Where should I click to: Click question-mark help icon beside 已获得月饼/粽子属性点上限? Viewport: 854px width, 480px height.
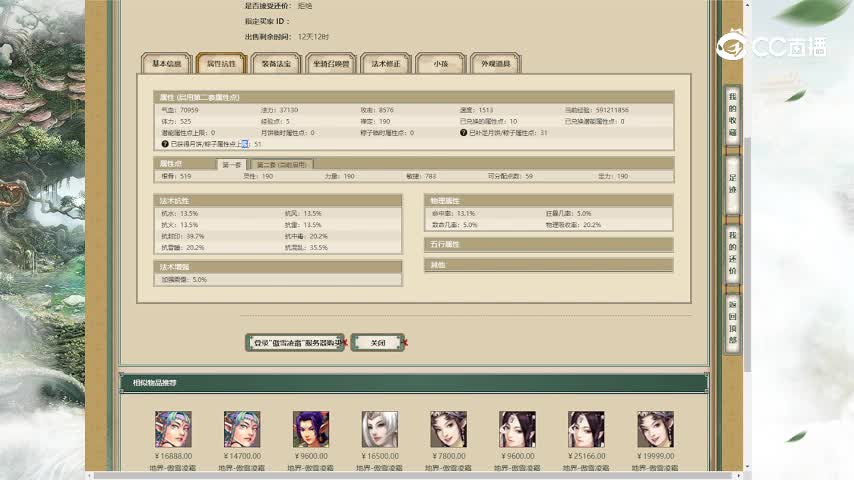[x=165, y=144]
